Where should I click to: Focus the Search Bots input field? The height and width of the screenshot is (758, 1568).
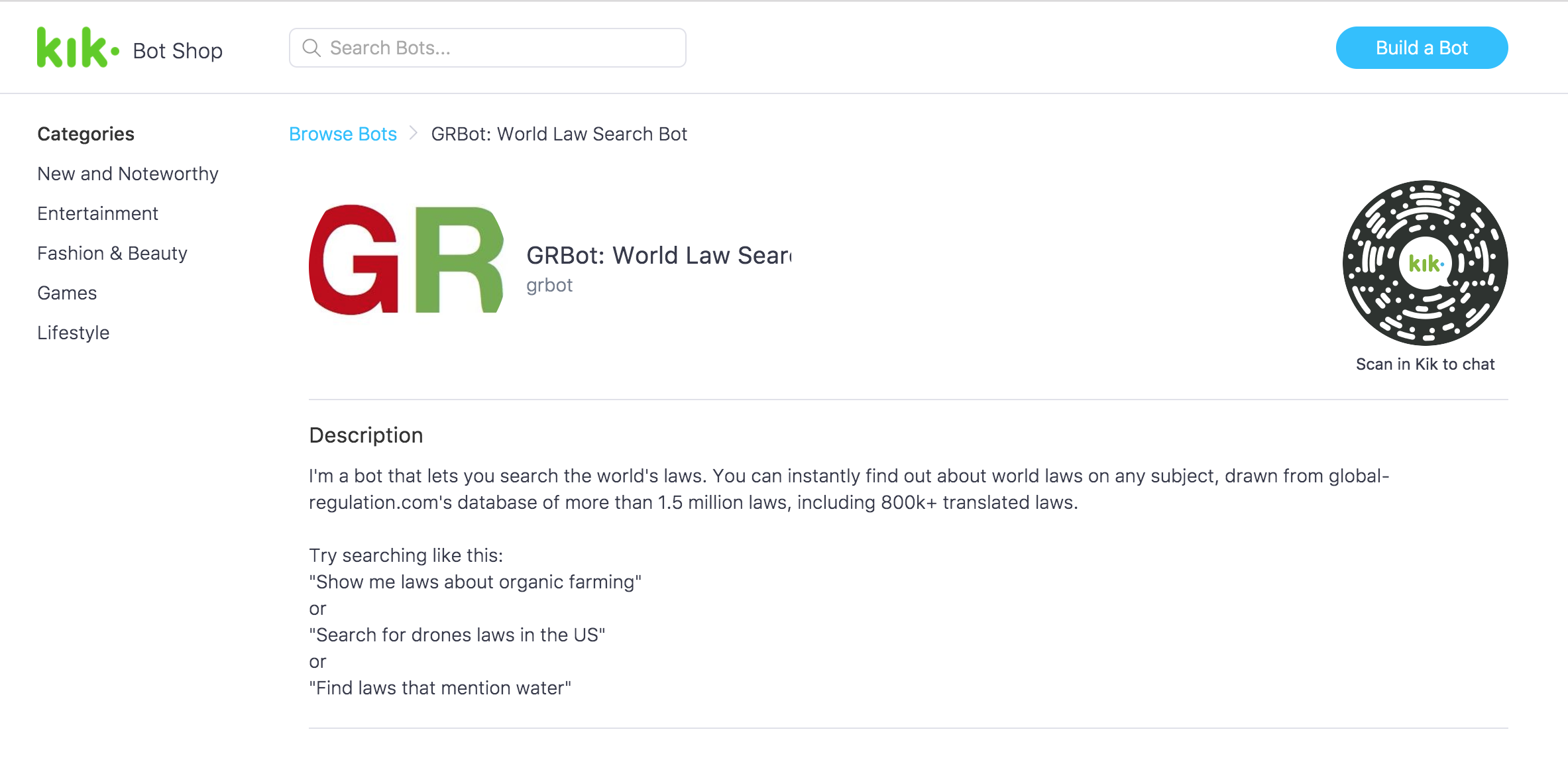click(487, 48)
